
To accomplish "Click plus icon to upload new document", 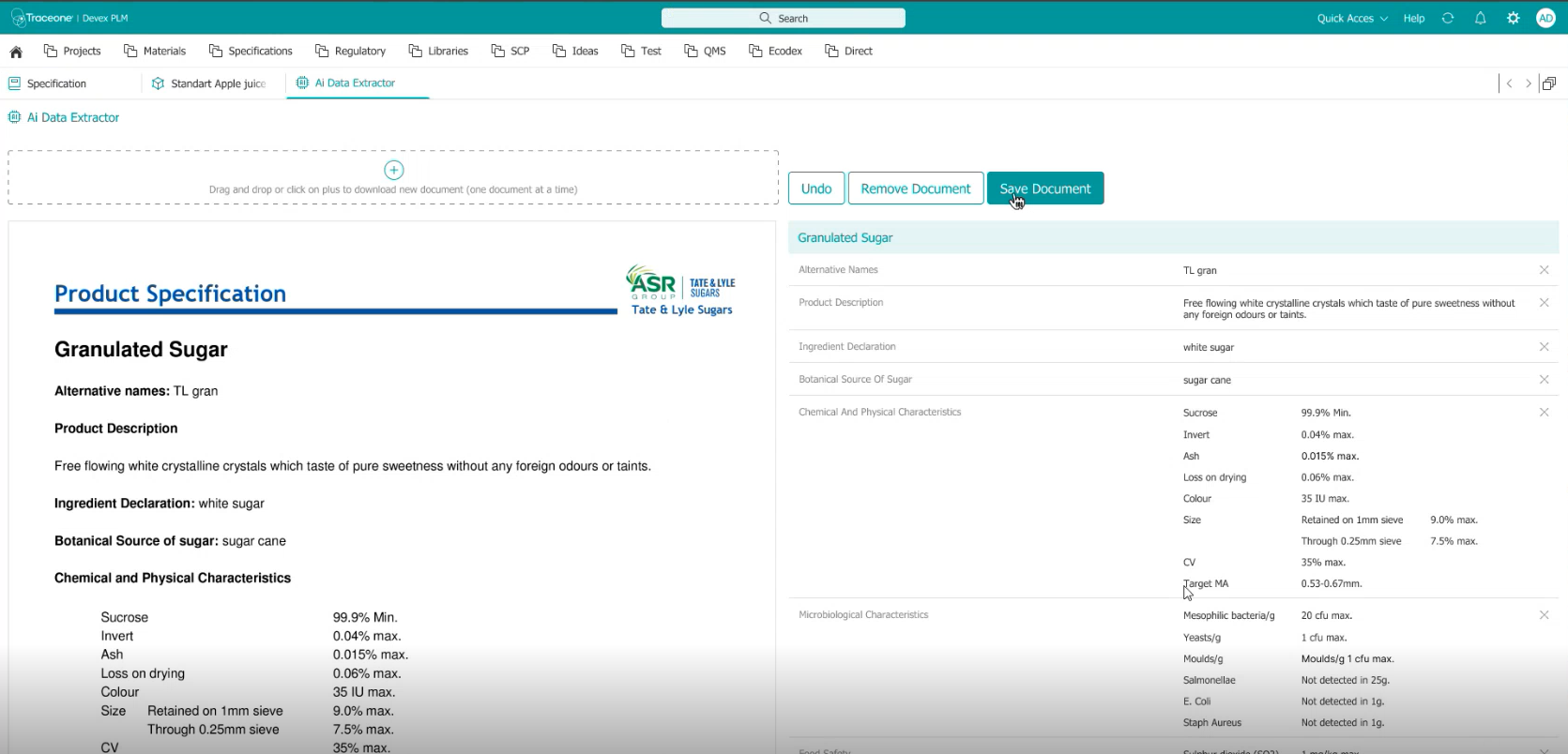I will 394,170.
